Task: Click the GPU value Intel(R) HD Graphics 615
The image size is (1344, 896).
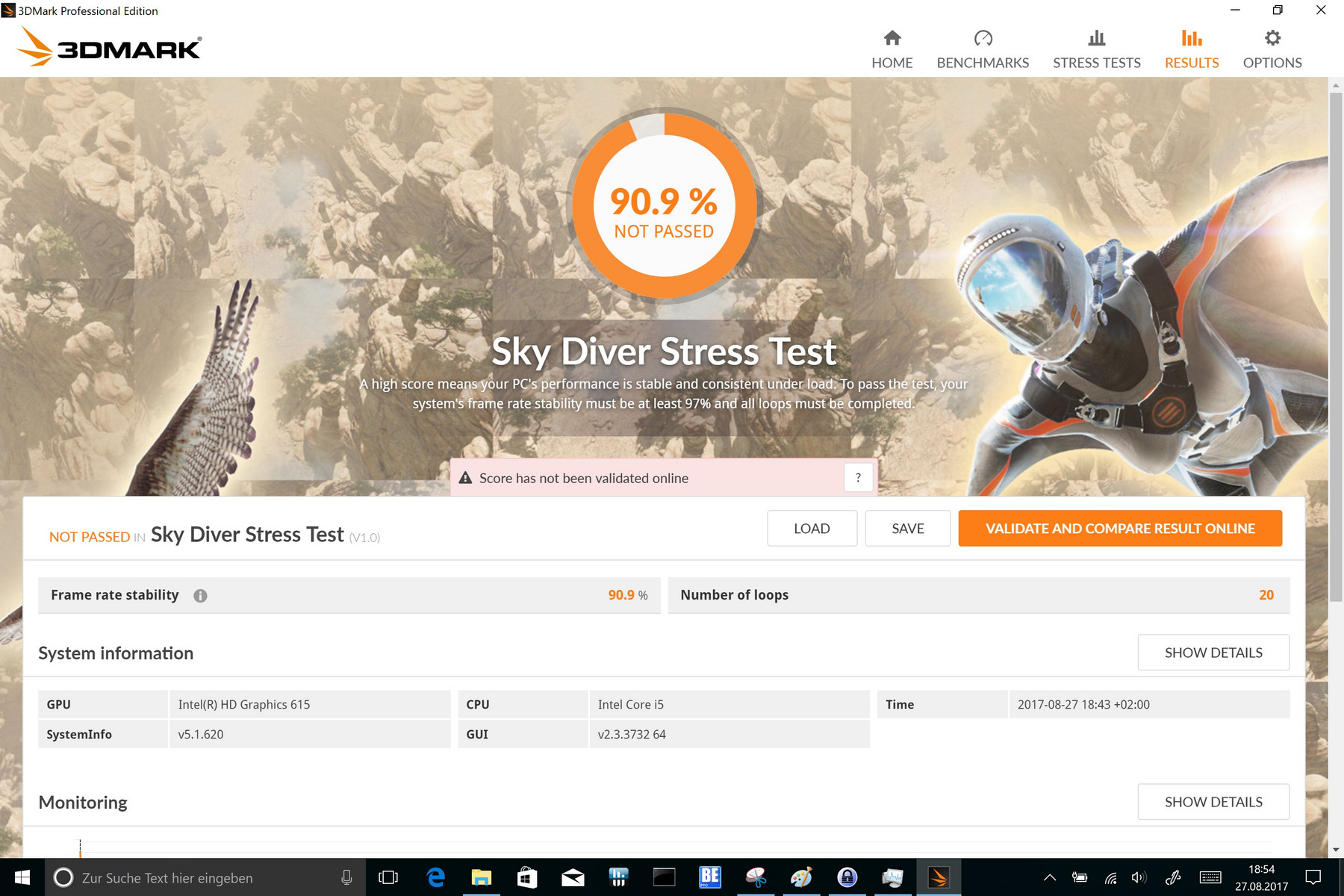Action: coord(244,705)
